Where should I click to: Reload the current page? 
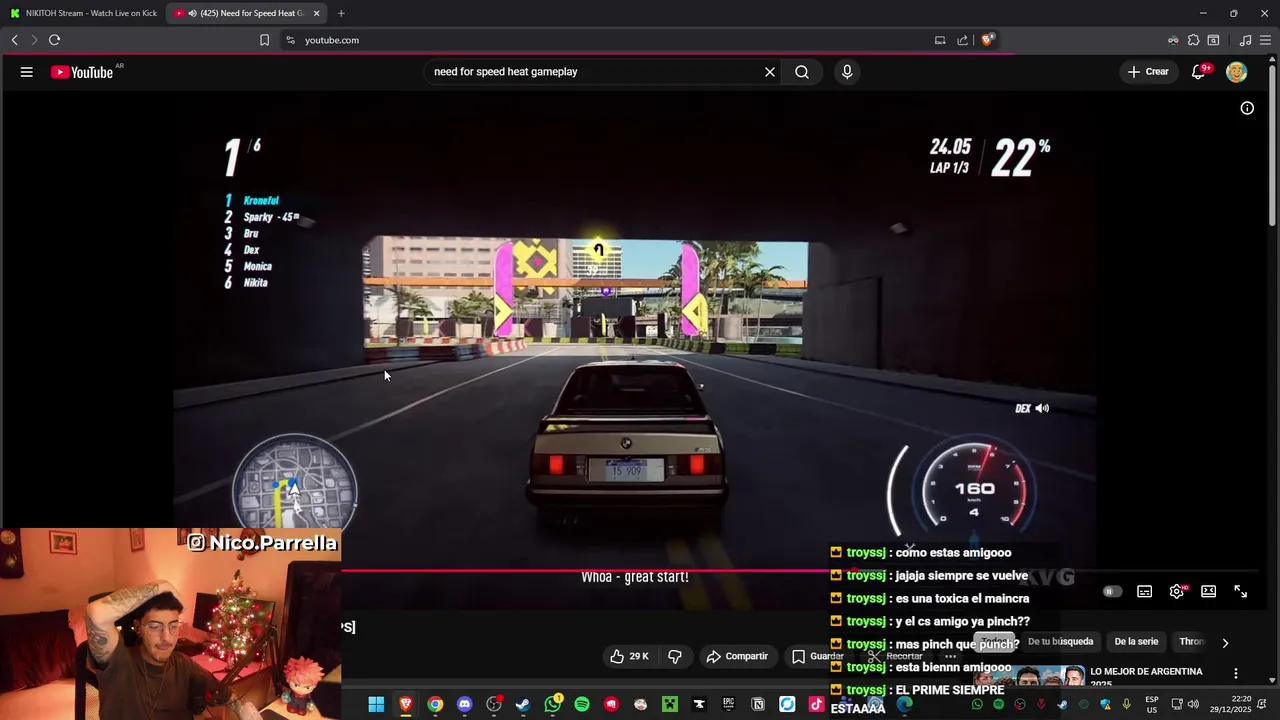[x=54, y=40]
